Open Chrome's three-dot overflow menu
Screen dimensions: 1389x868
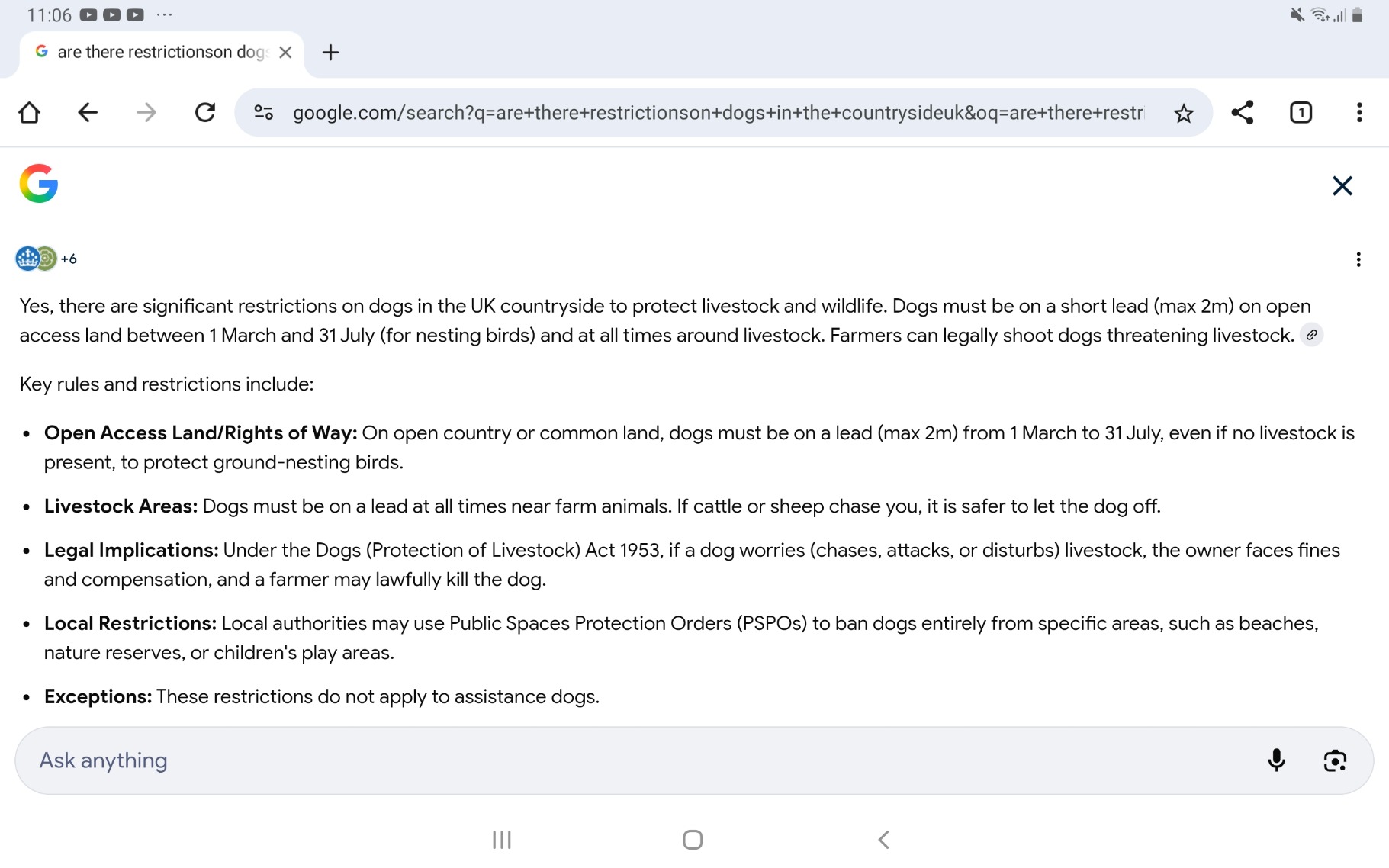[x=1358, y=113]
